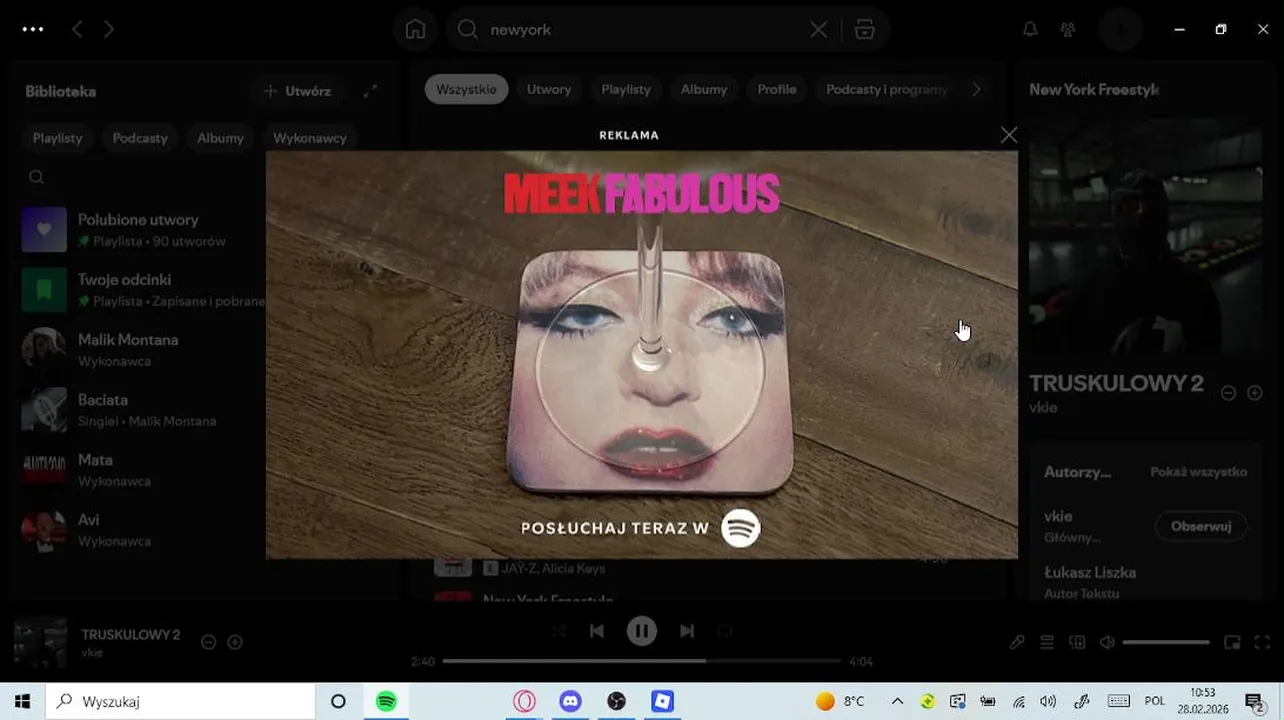
Task: Go back with the left arrow
Action: 77,29
